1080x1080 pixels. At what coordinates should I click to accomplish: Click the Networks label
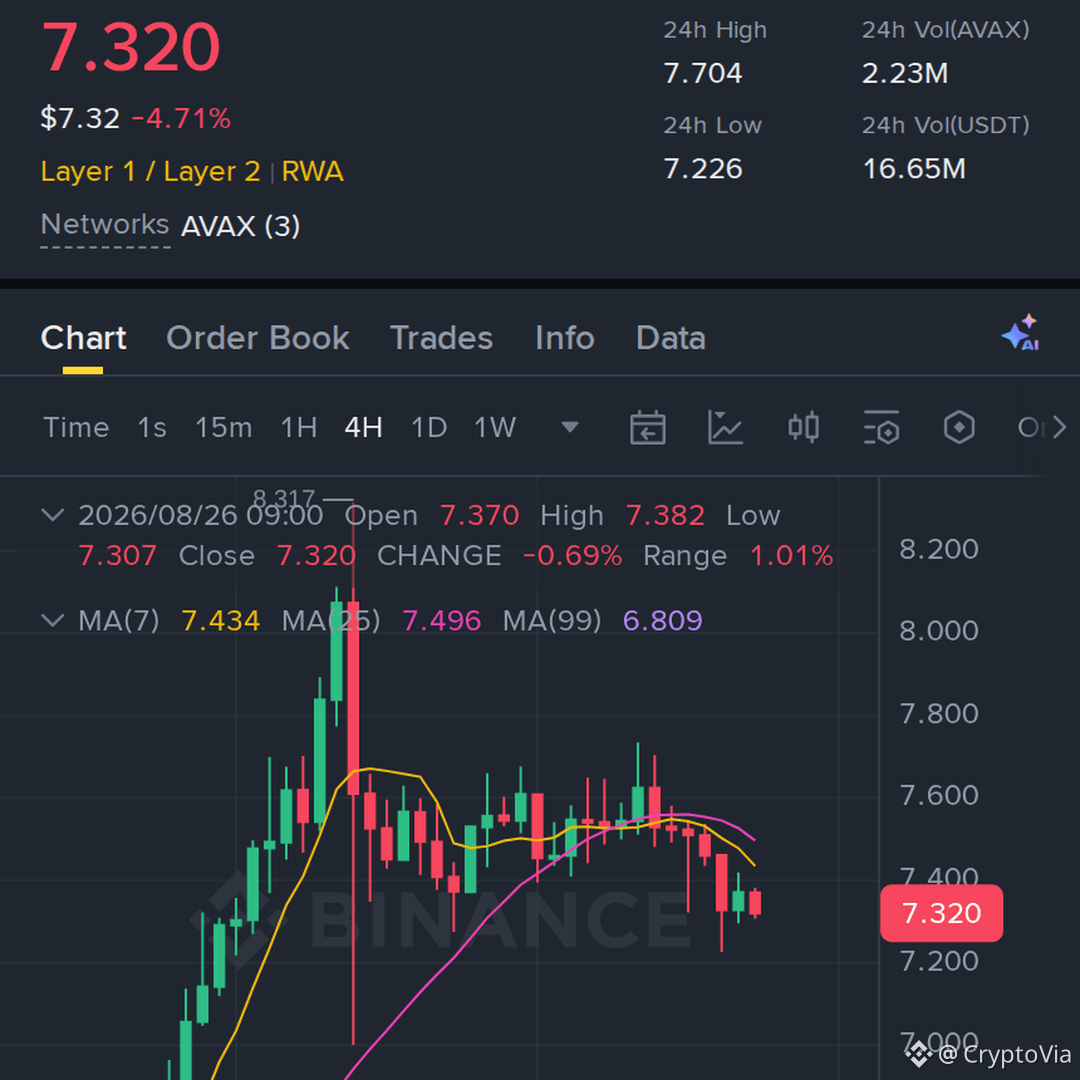[105, 225]
